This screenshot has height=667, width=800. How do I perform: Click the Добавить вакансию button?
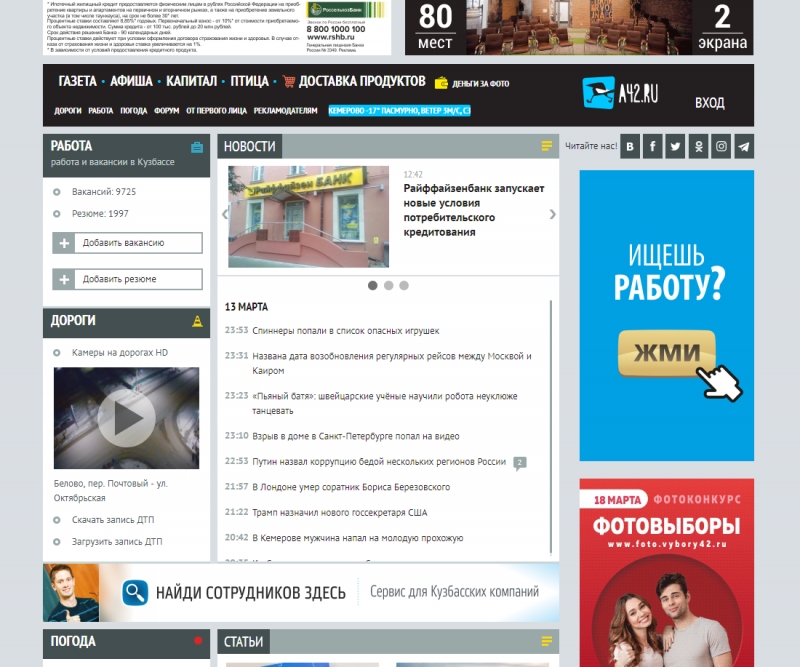(x=128, y=243)
